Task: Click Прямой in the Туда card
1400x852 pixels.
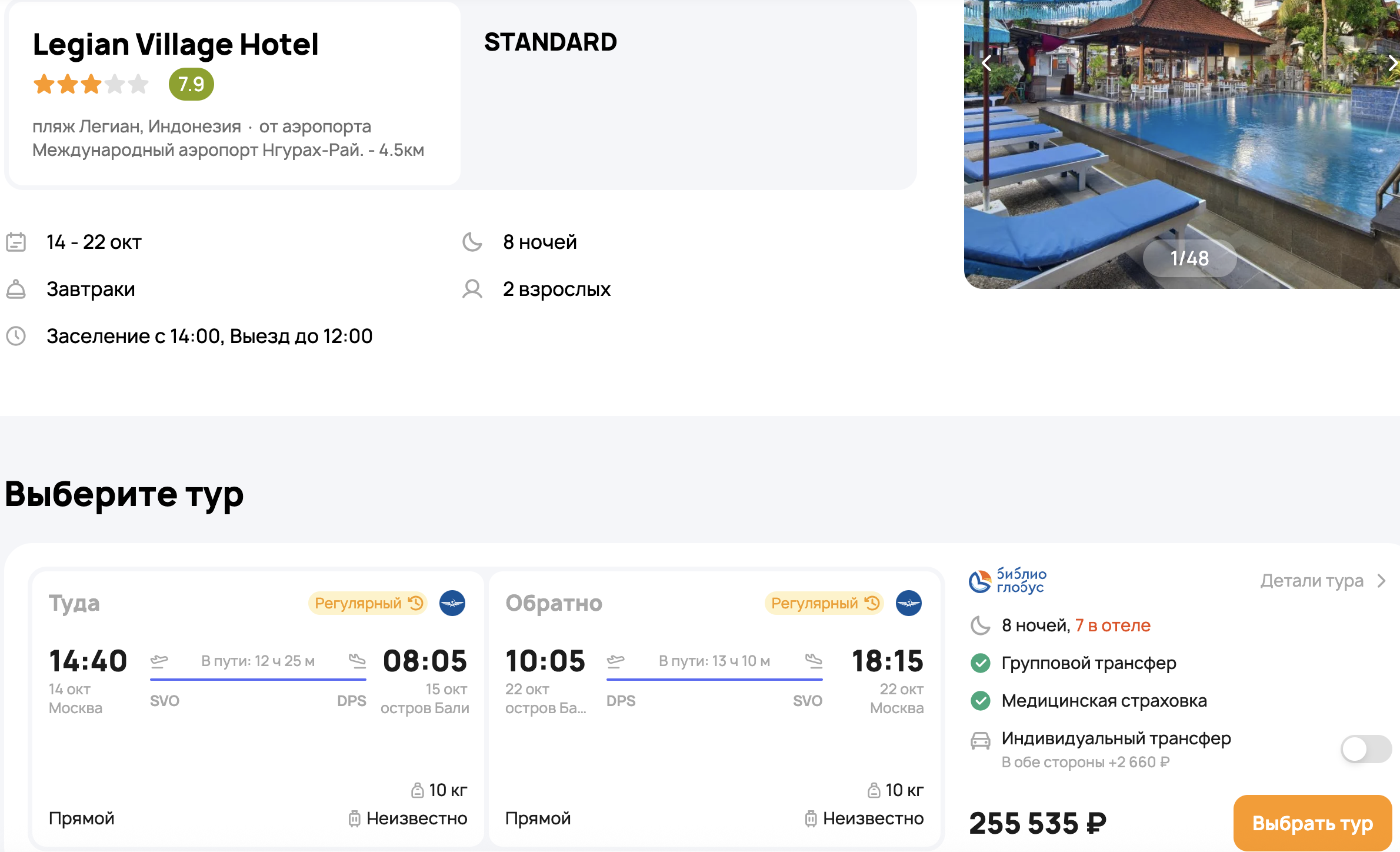Action: 81,818
